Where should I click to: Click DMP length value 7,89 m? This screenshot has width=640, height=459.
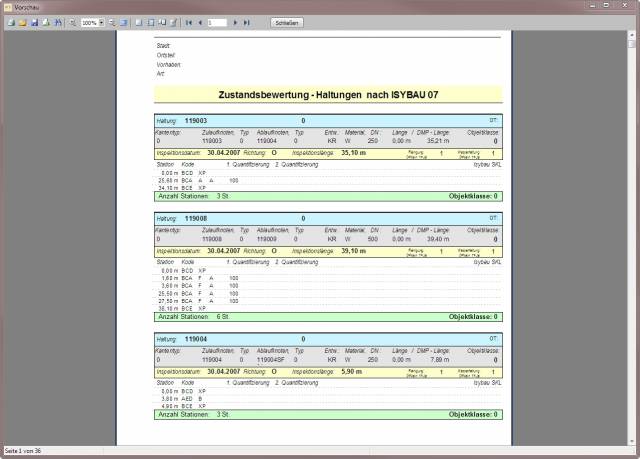(x=440, y=360)
